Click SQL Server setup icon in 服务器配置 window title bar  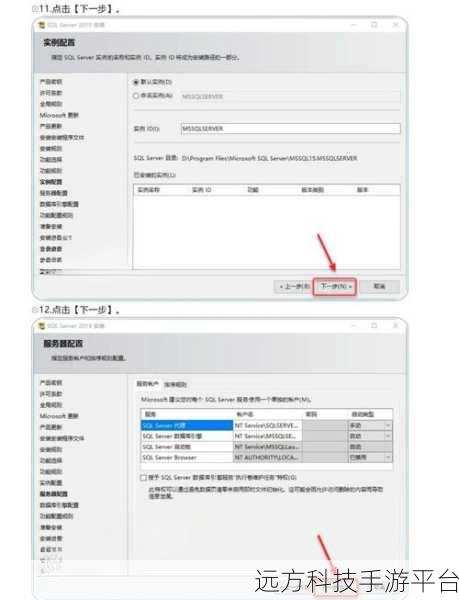42,326
